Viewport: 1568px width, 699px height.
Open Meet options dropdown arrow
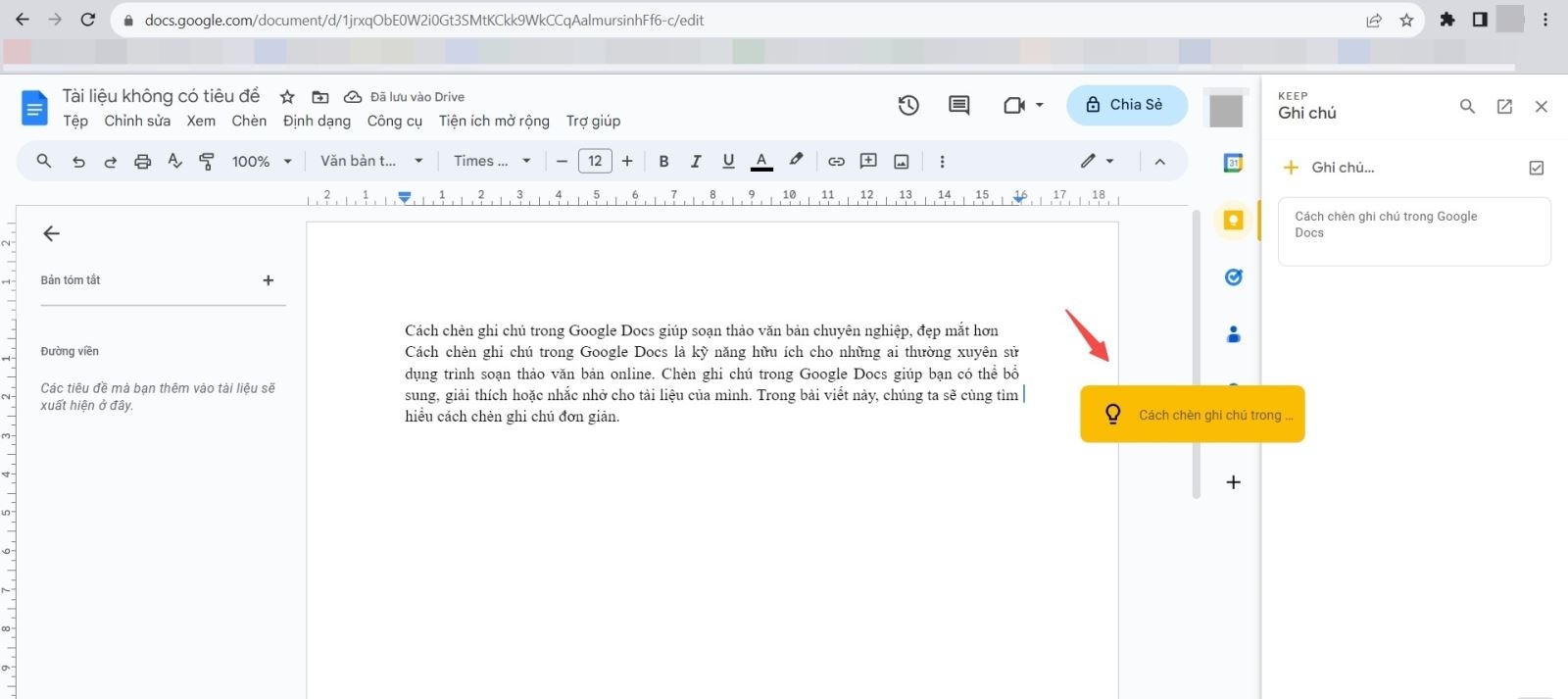(x=1040, y=105)
